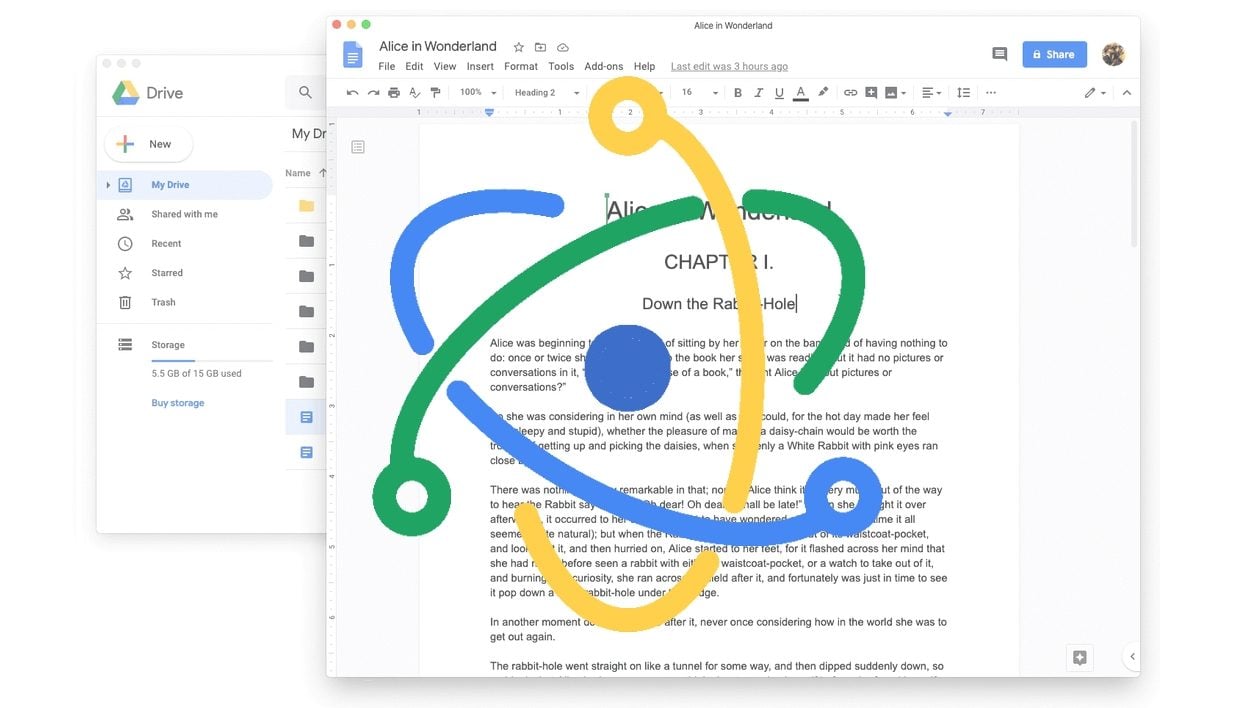Click the CHAPTER I. heading text
The width and height of the screenshot is (1256, 708).
719,262
